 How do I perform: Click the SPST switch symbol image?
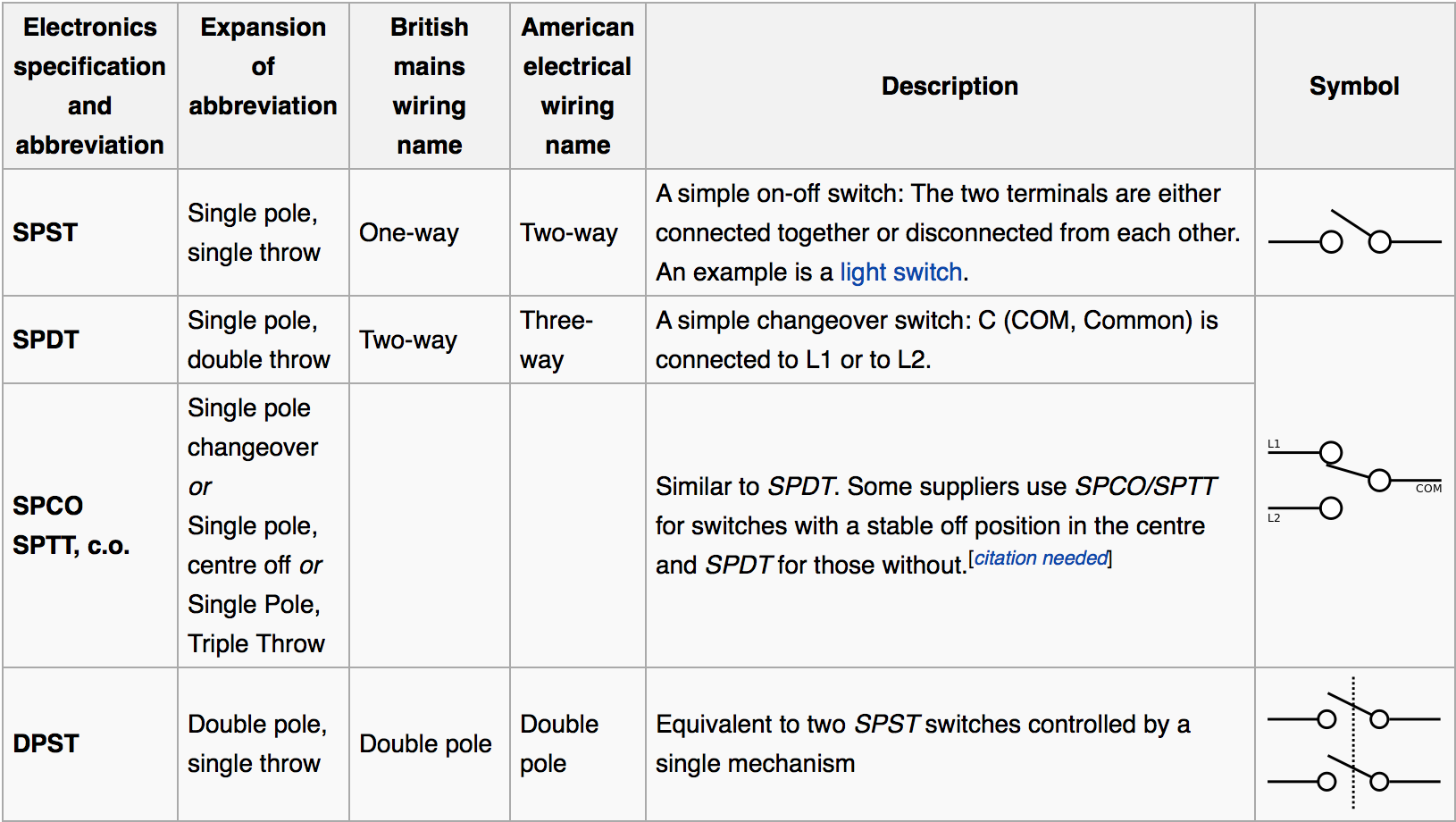[1354, 232]
